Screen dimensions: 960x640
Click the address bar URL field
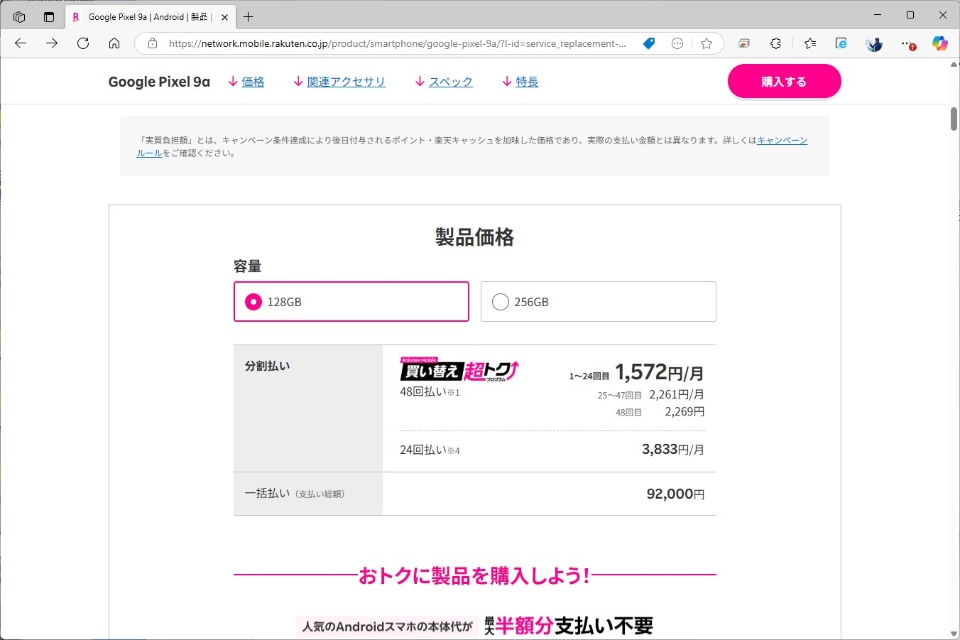[397, 43]
